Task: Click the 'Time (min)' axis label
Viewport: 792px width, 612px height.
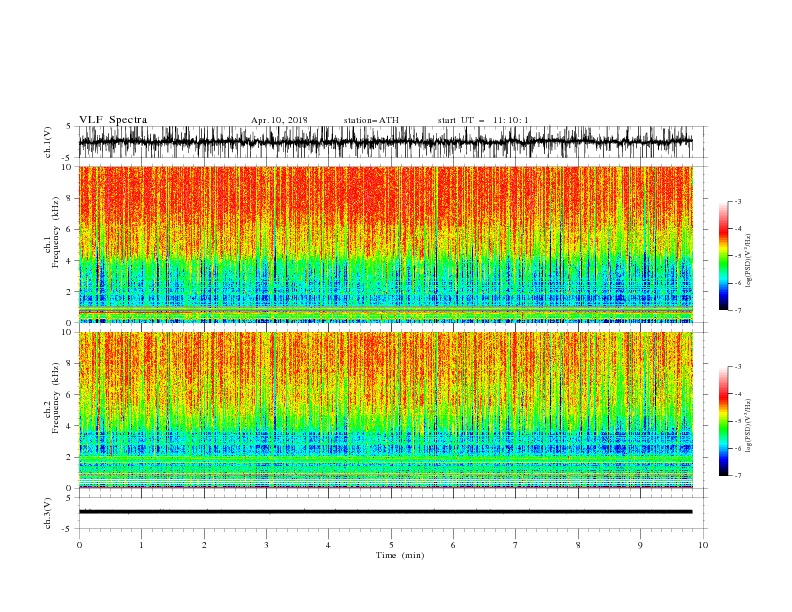Action: click(400, 555)
